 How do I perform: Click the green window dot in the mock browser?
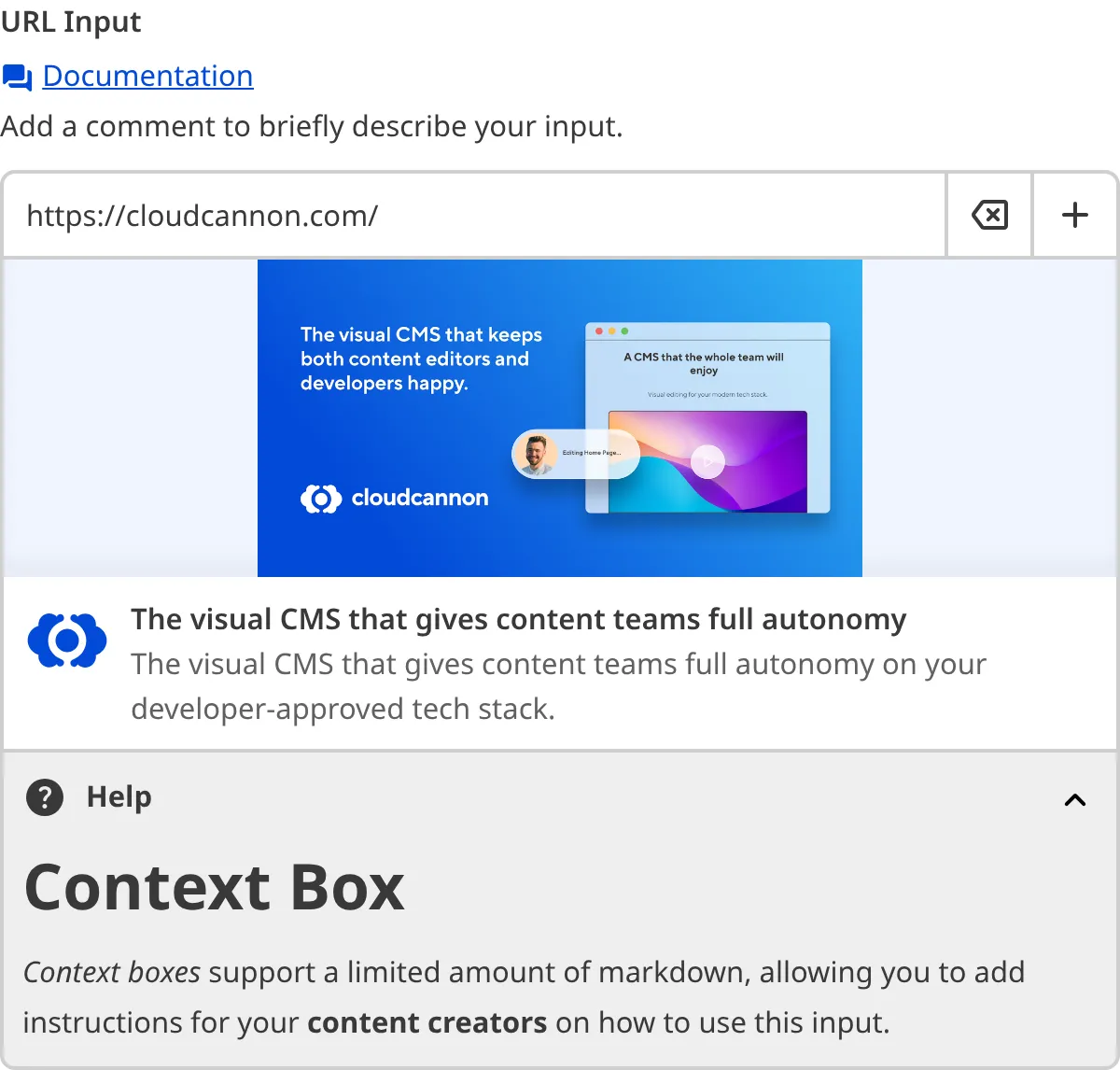pyautogui.click(x=624, y=331)
